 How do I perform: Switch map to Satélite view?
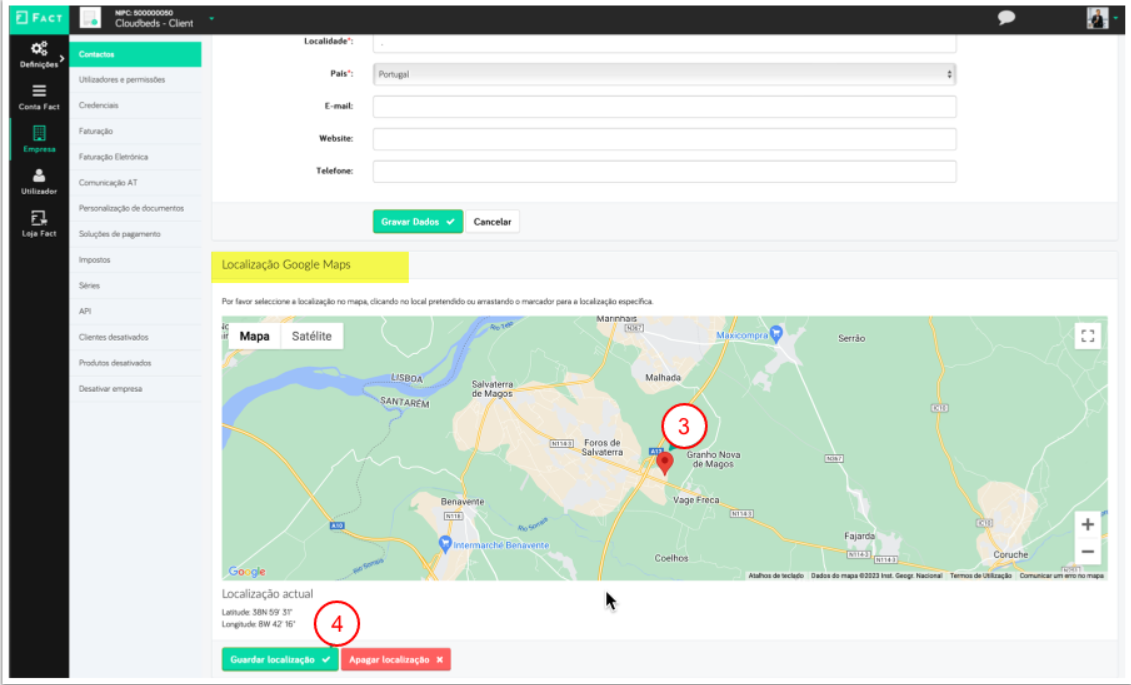click(x=311, y=336)
